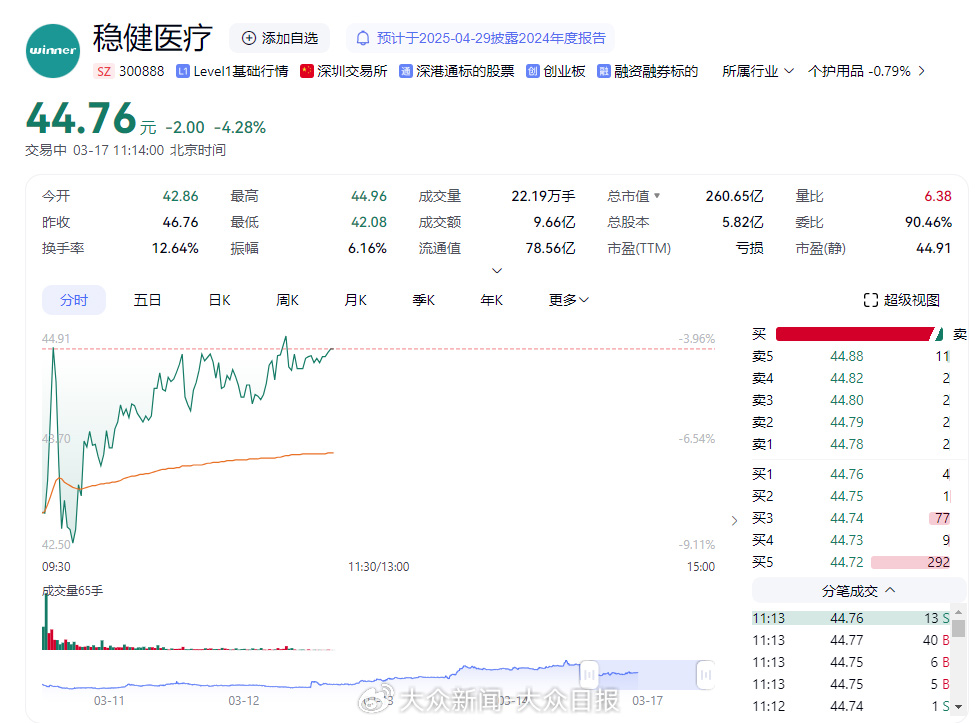Click the 融资融券标的 badge icon
Viewport: 980px width, 723px height.
[x=603, y=71]
